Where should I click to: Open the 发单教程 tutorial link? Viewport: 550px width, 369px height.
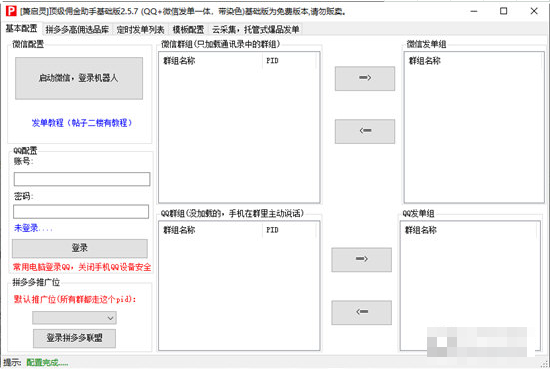point(82,123)
